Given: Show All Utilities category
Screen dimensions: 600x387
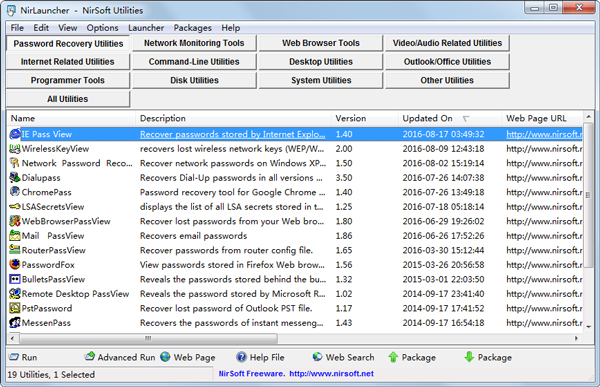Looking at the screenshot, I should [68, 99].
